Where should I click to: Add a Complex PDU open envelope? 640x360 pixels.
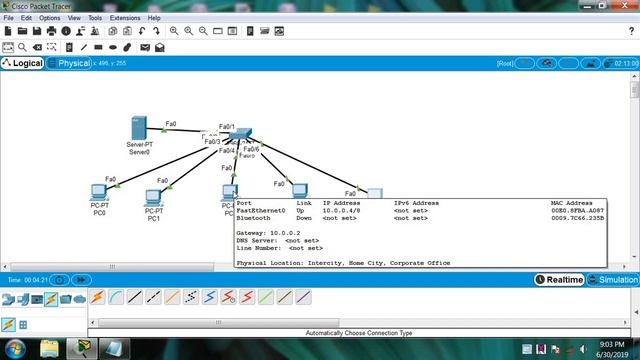(160, 47)
